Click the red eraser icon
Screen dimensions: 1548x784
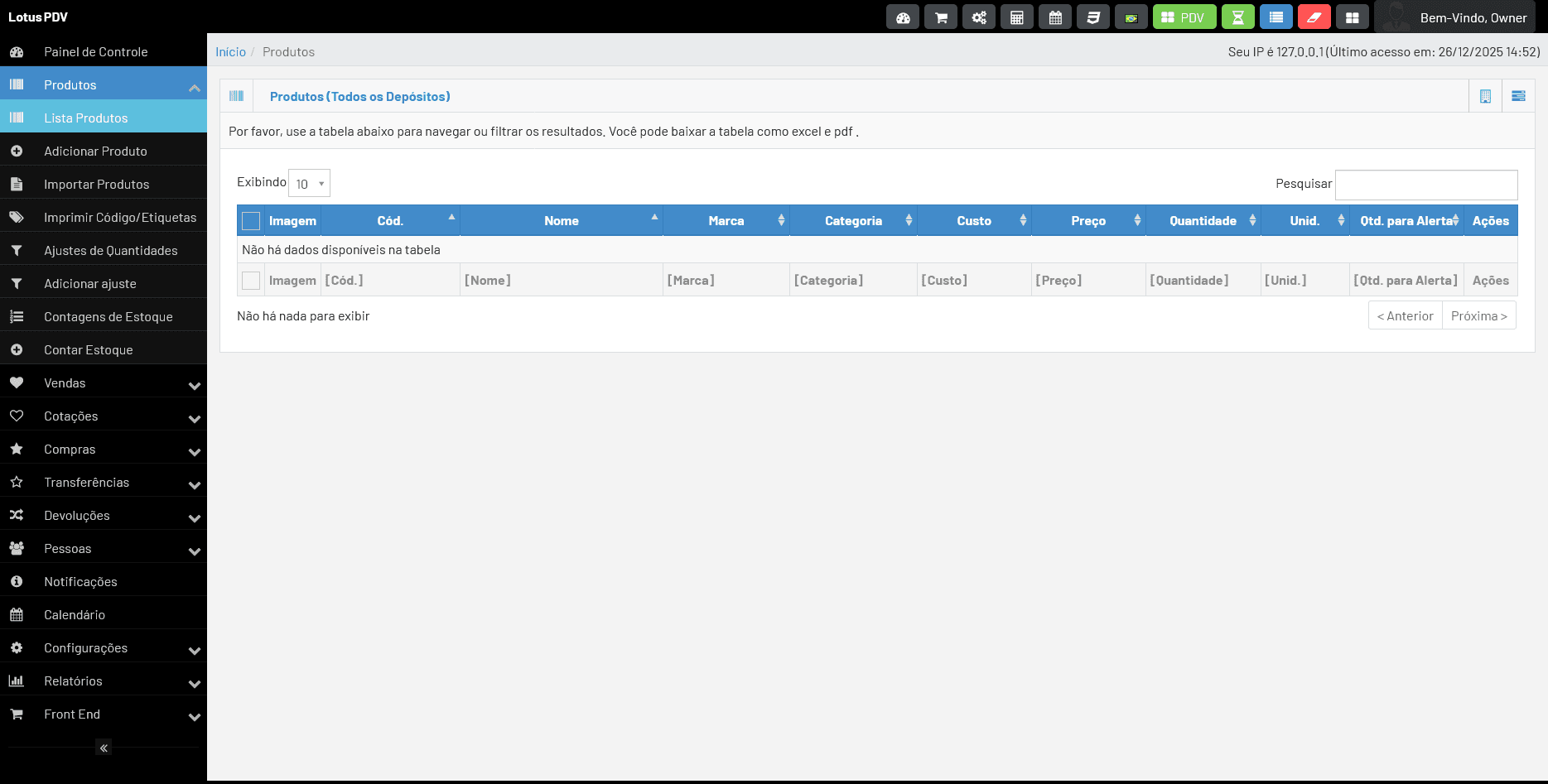pos(1314,17)
